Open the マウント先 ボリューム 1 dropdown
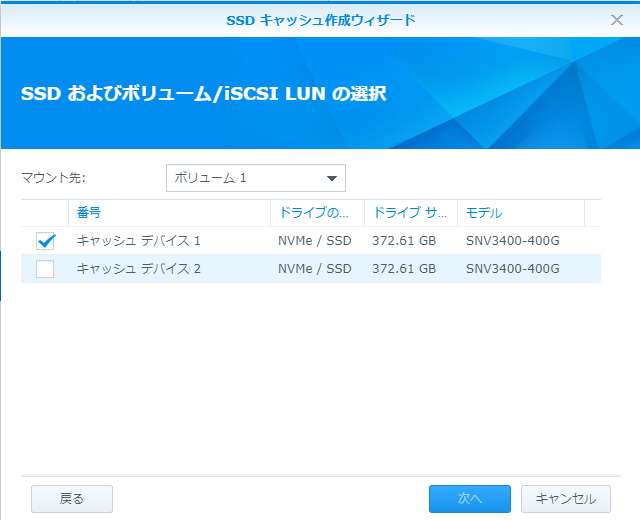 point(256,178)
